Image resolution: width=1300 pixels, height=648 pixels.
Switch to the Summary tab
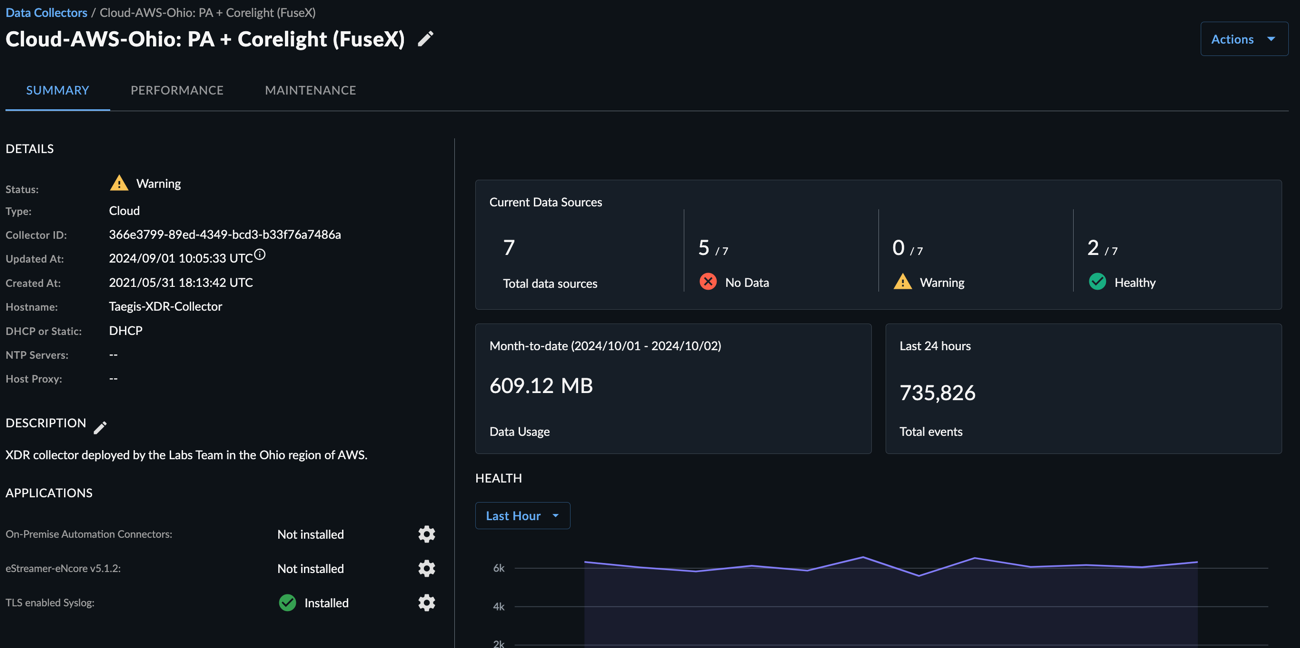click(58, 90)
